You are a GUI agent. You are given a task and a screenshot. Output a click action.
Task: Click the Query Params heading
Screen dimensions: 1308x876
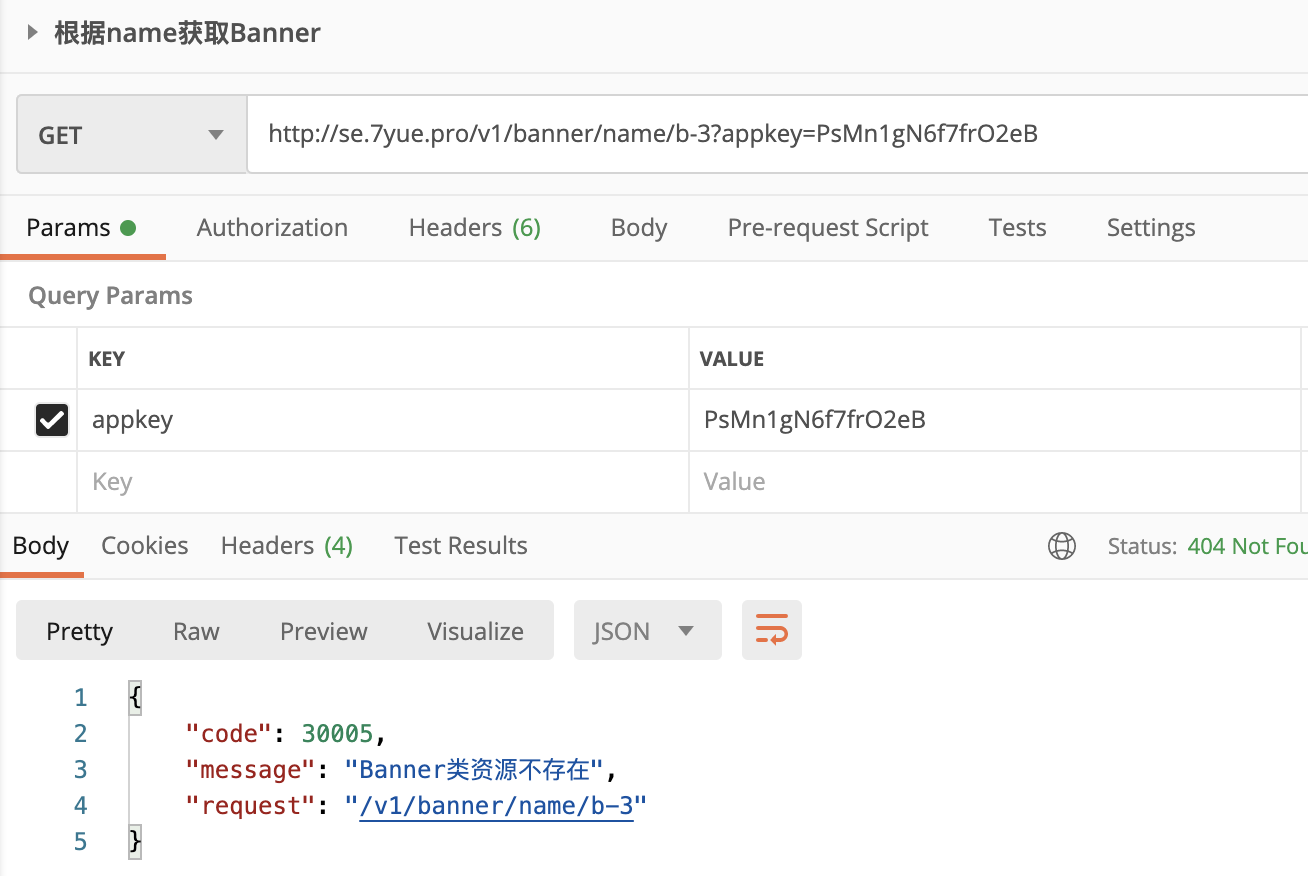110,296
